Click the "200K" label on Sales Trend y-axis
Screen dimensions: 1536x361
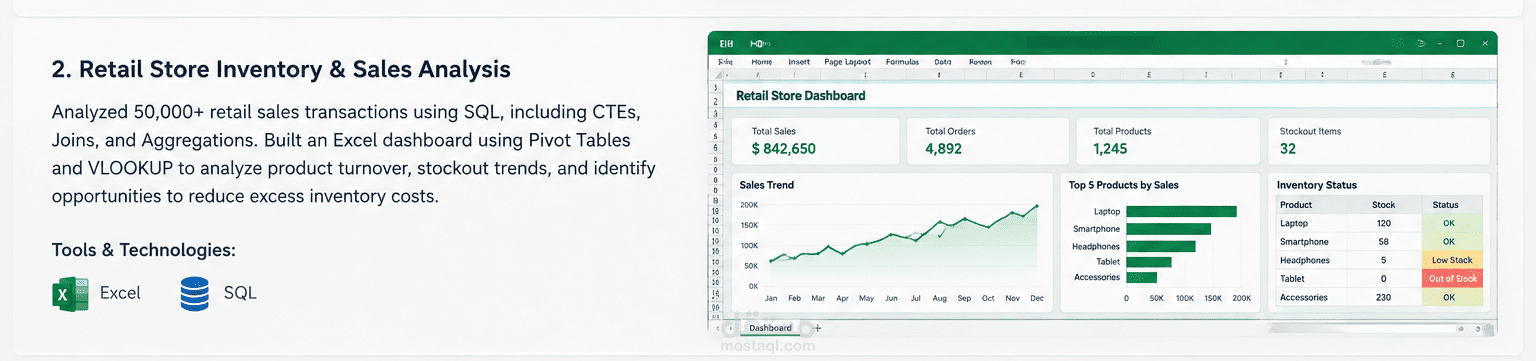tap(749, 204)
